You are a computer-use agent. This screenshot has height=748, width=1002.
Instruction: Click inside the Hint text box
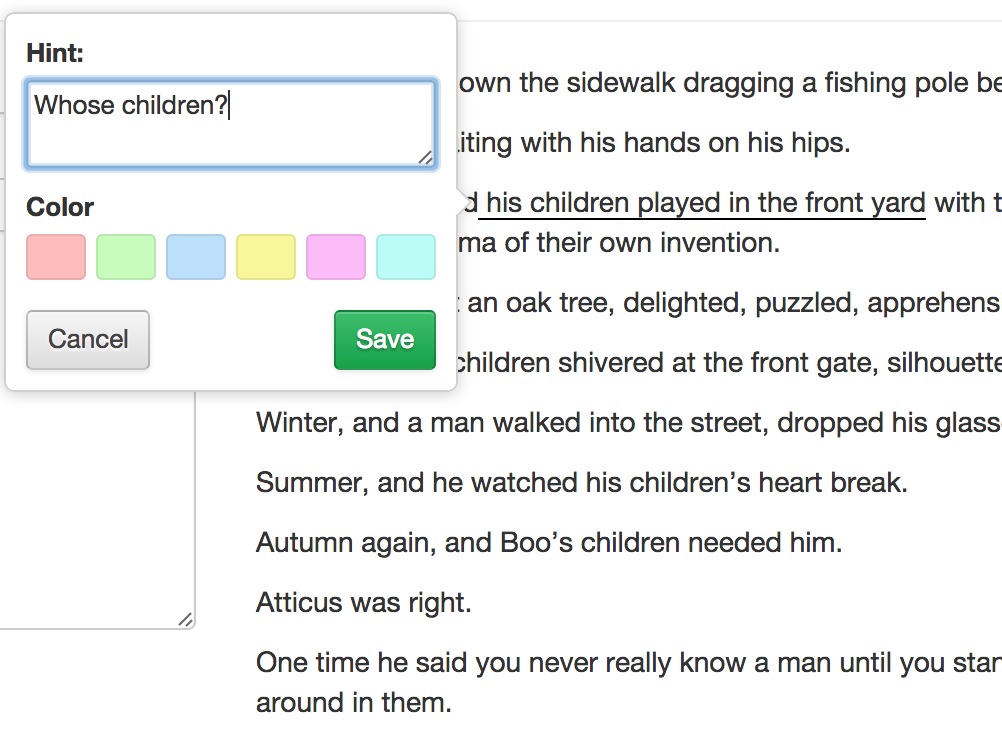click(230, 120)
